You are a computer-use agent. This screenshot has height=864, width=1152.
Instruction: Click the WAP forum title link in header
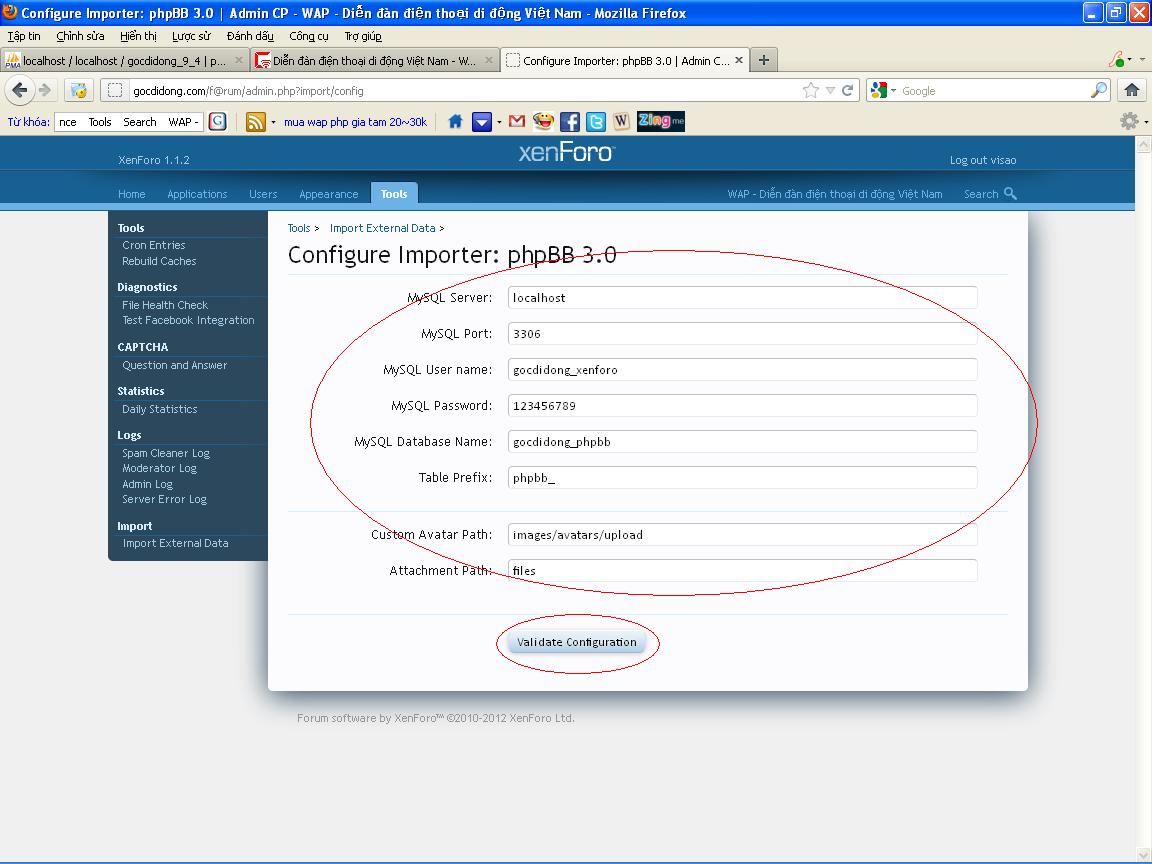point(835,194)
